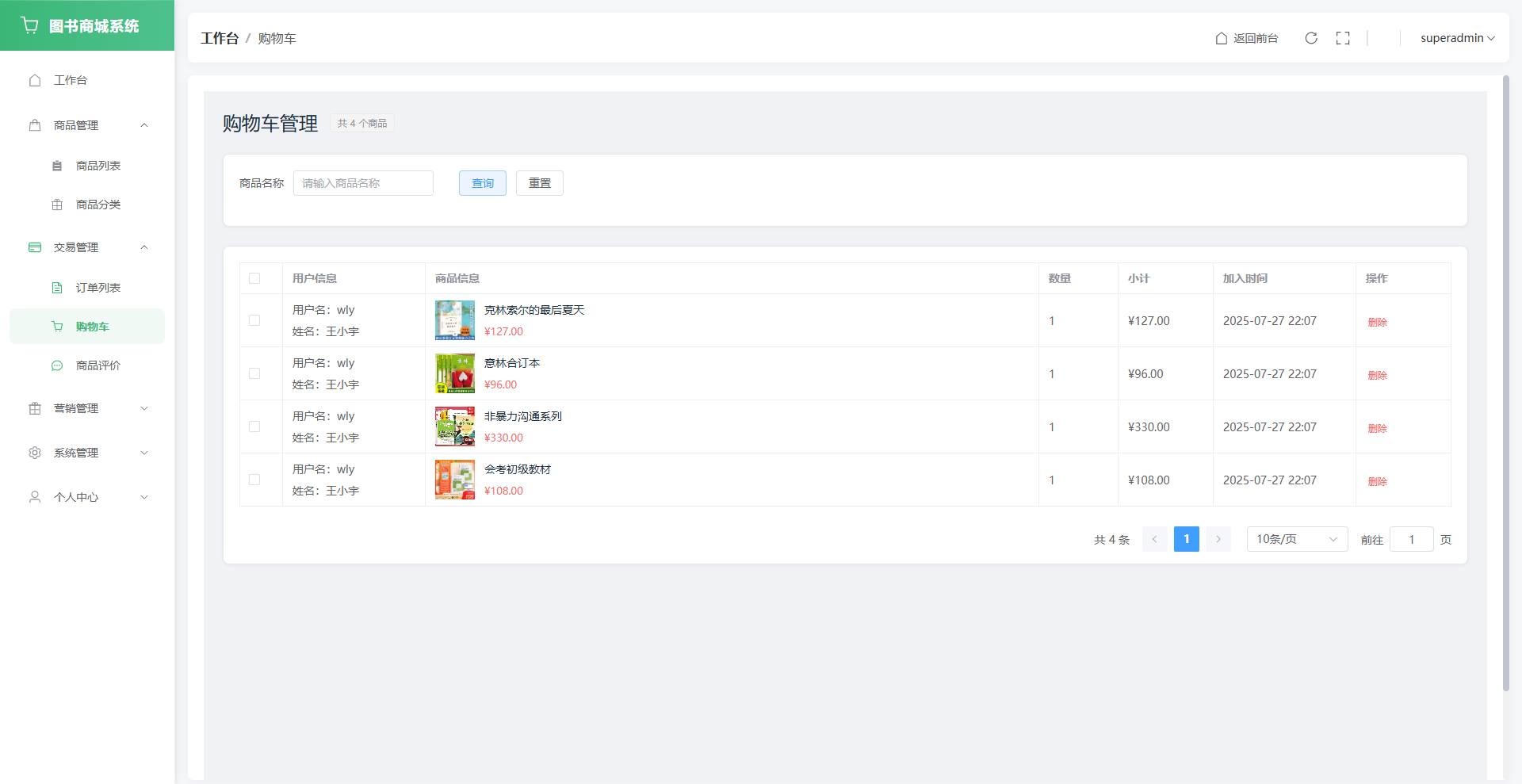Screen dimensions: 1522x784
Task: Check the row for 克林索尔的最后夏天
Action: [x=254, y=320]
